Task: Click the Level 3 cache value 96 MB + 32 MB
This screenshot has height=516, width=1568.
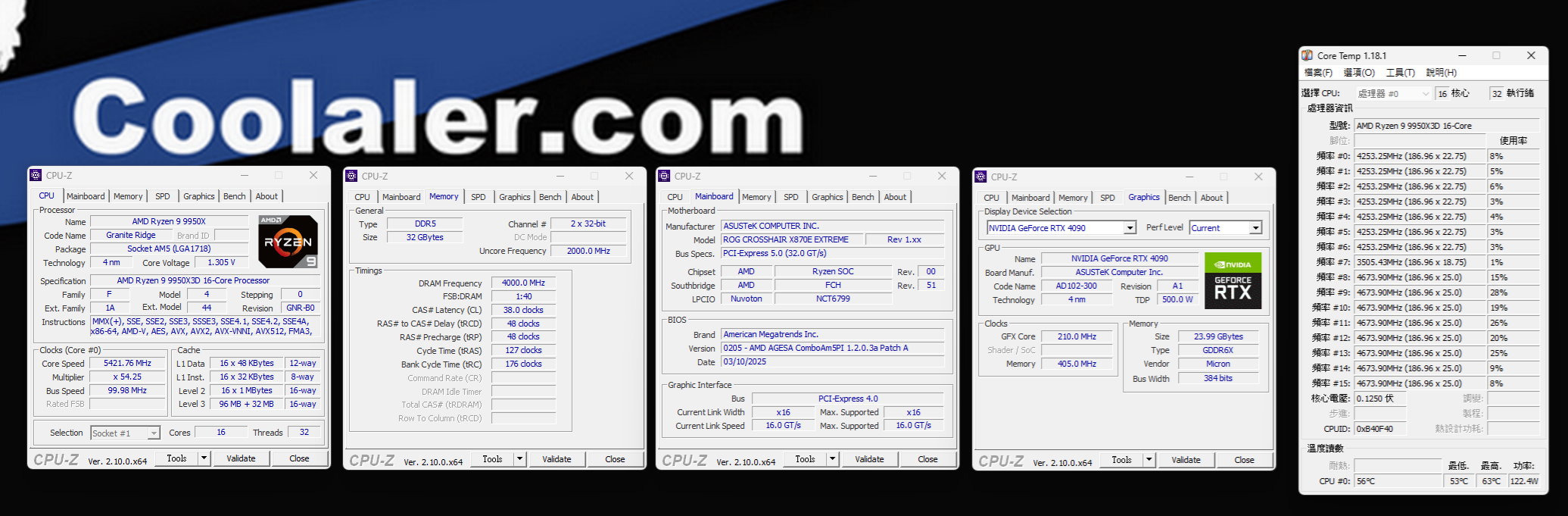Action: tap(246, 405)
